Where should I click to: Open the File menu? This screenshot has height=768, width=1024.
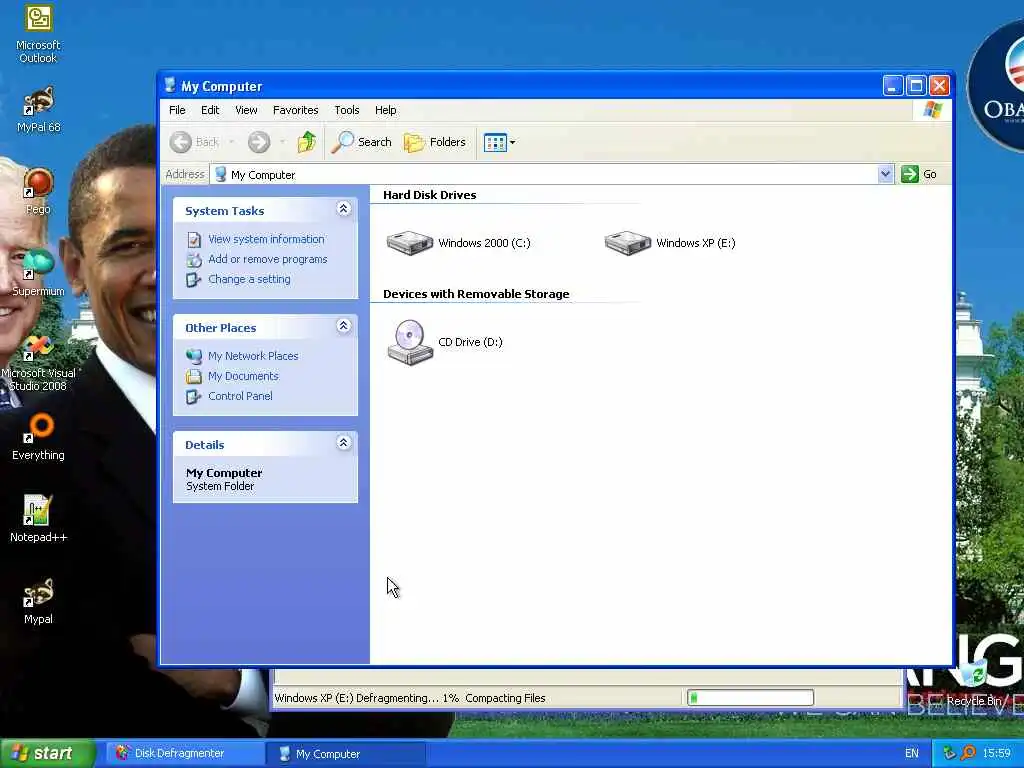tap(177, 110)
